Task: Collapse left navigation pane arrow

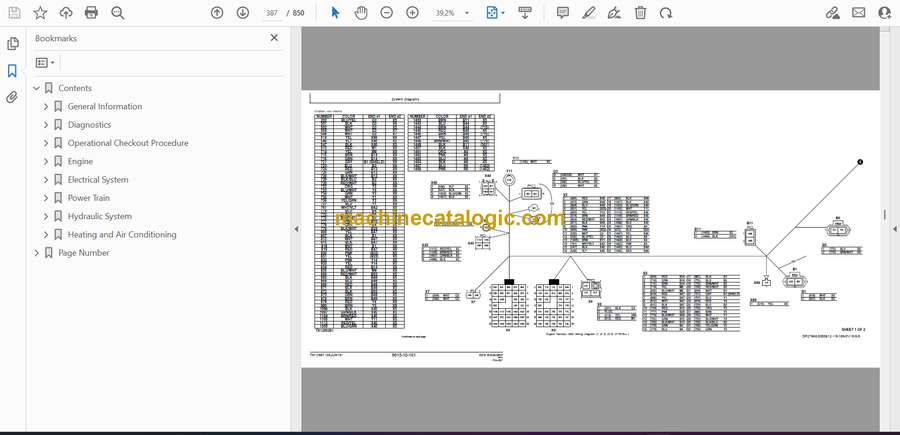Action: coord(296,229)
